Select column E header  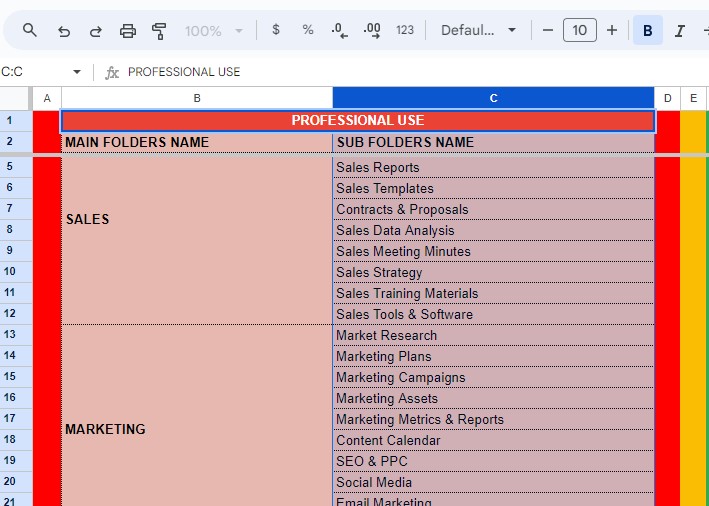693,98
